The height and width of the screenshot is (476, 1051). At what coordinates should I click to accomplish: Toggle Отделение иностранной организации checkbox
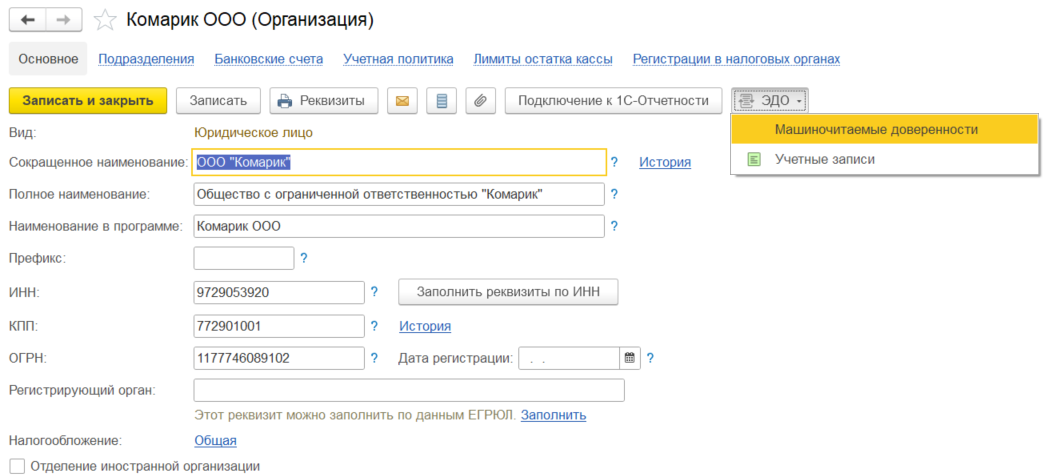pyautogui.click(x=18, y=465)
